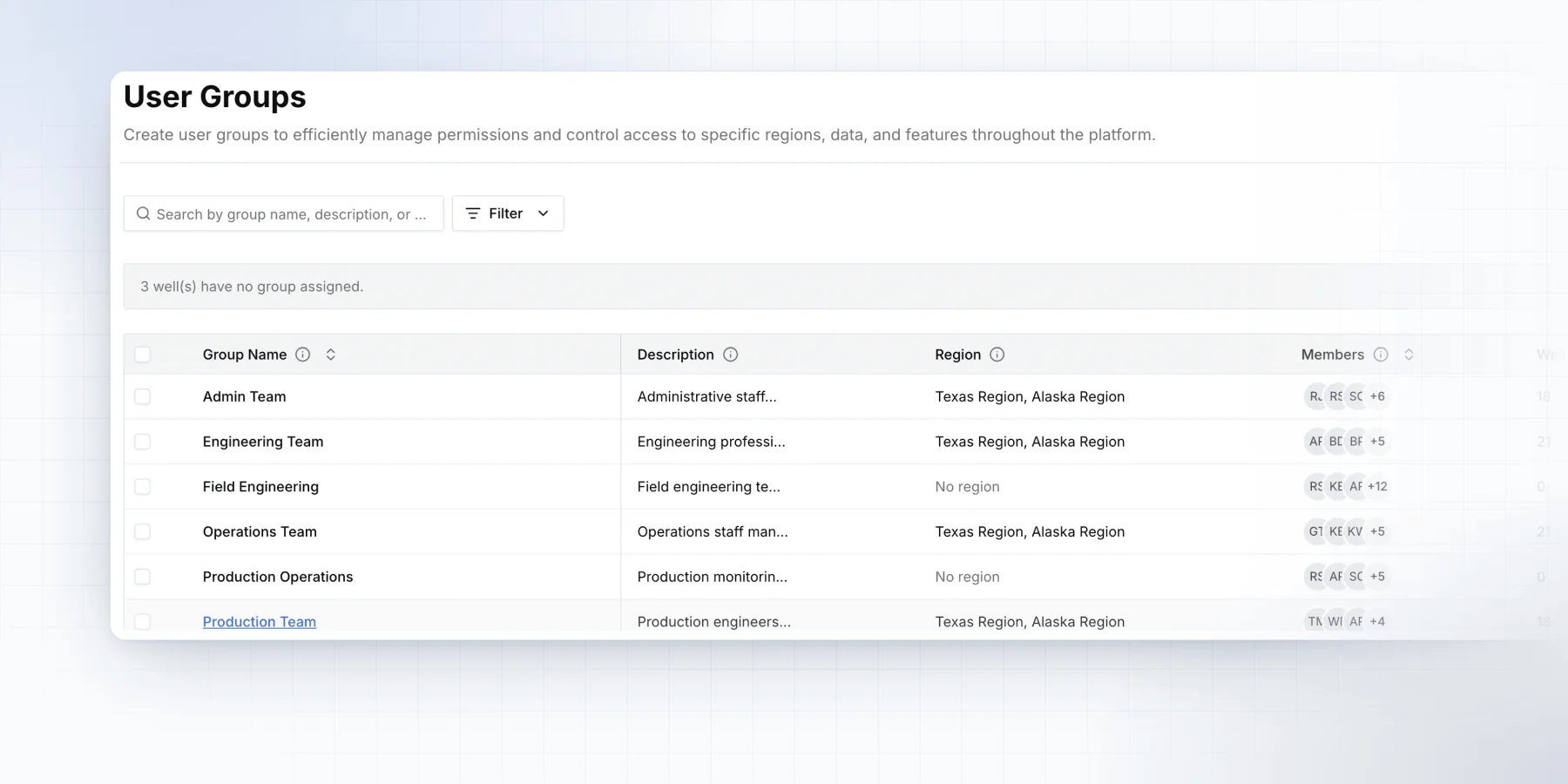Check the Engineering Team row checkbox
The height and width of the screenshot is (784, 1568).
click(143, 442)
